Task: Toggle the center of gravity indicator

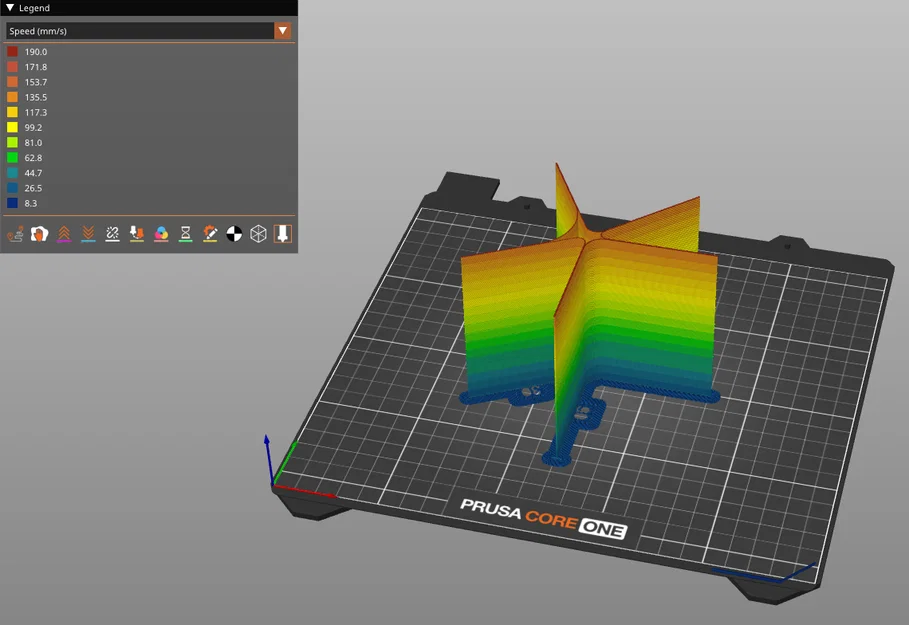Action: 233,233
